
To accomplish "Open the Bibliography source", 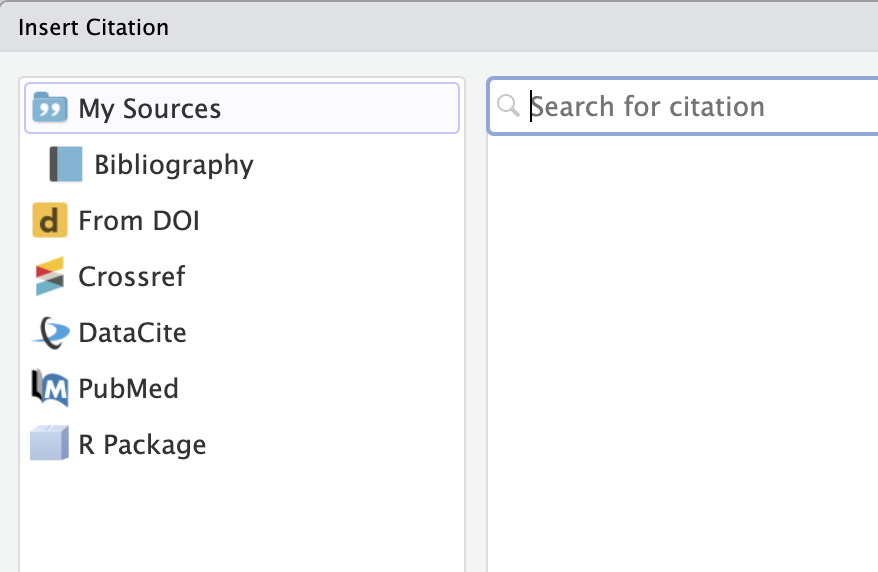I will [242, 164].
